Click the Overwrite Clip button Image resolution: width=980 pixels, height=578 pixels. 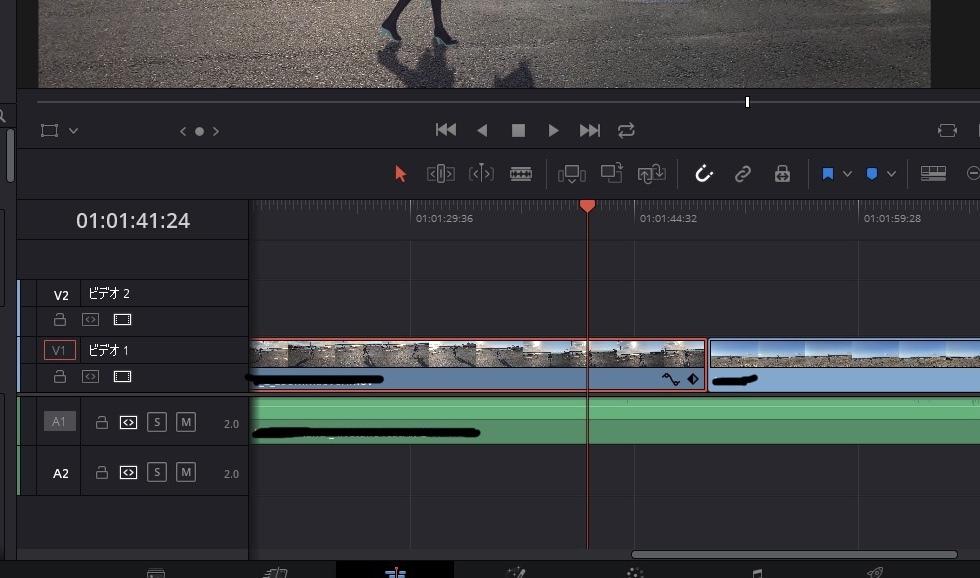pyautogui.click(x=611, y=173)
